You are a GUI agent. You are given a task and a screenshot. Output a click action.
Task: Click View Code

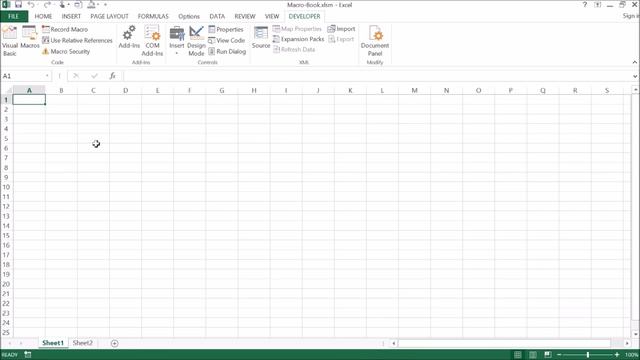pyautogui.click(x=226, y=40)
